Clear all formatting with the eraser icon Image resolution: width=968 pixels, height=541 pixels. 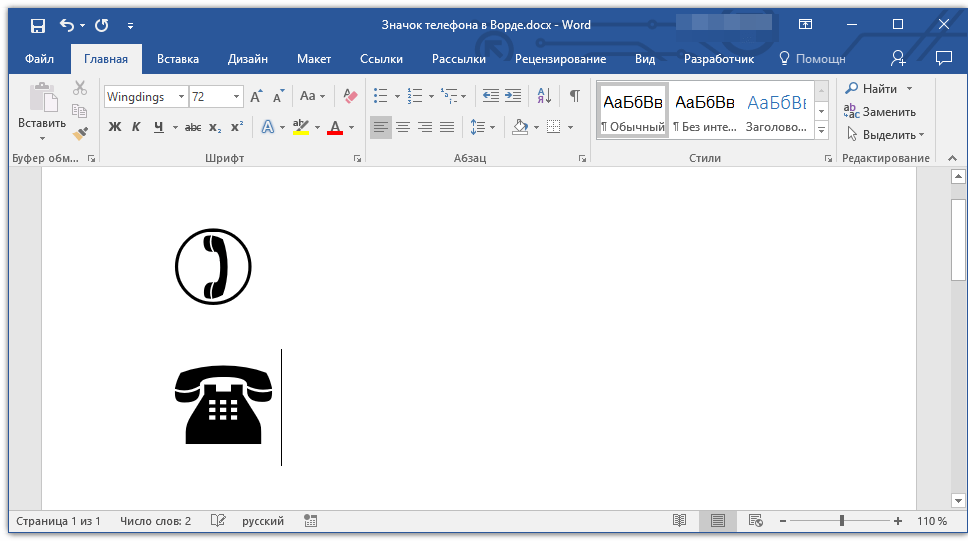coord(350,96)
